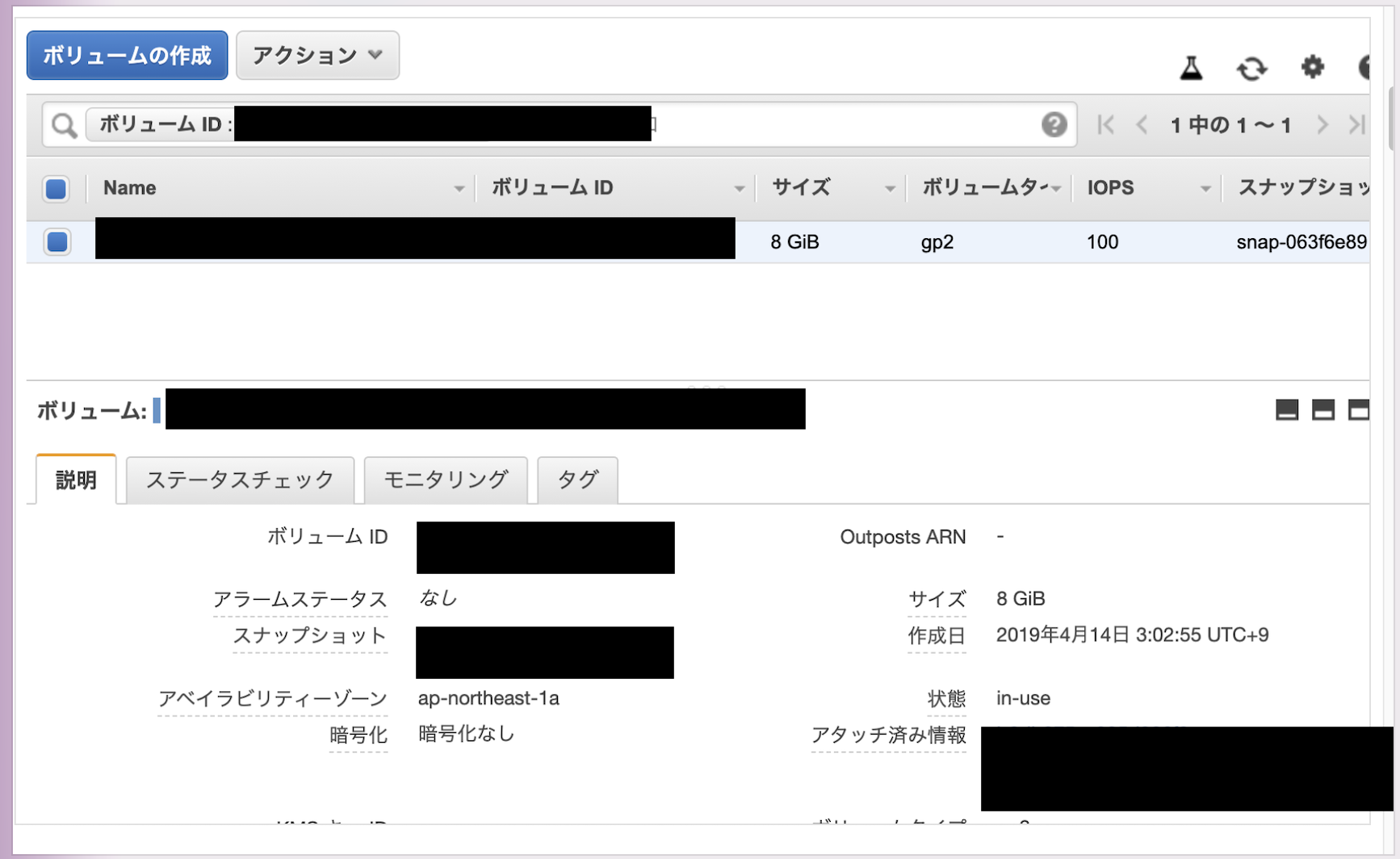
Task: Click the search magnifier icon
Action: [64, 125]
